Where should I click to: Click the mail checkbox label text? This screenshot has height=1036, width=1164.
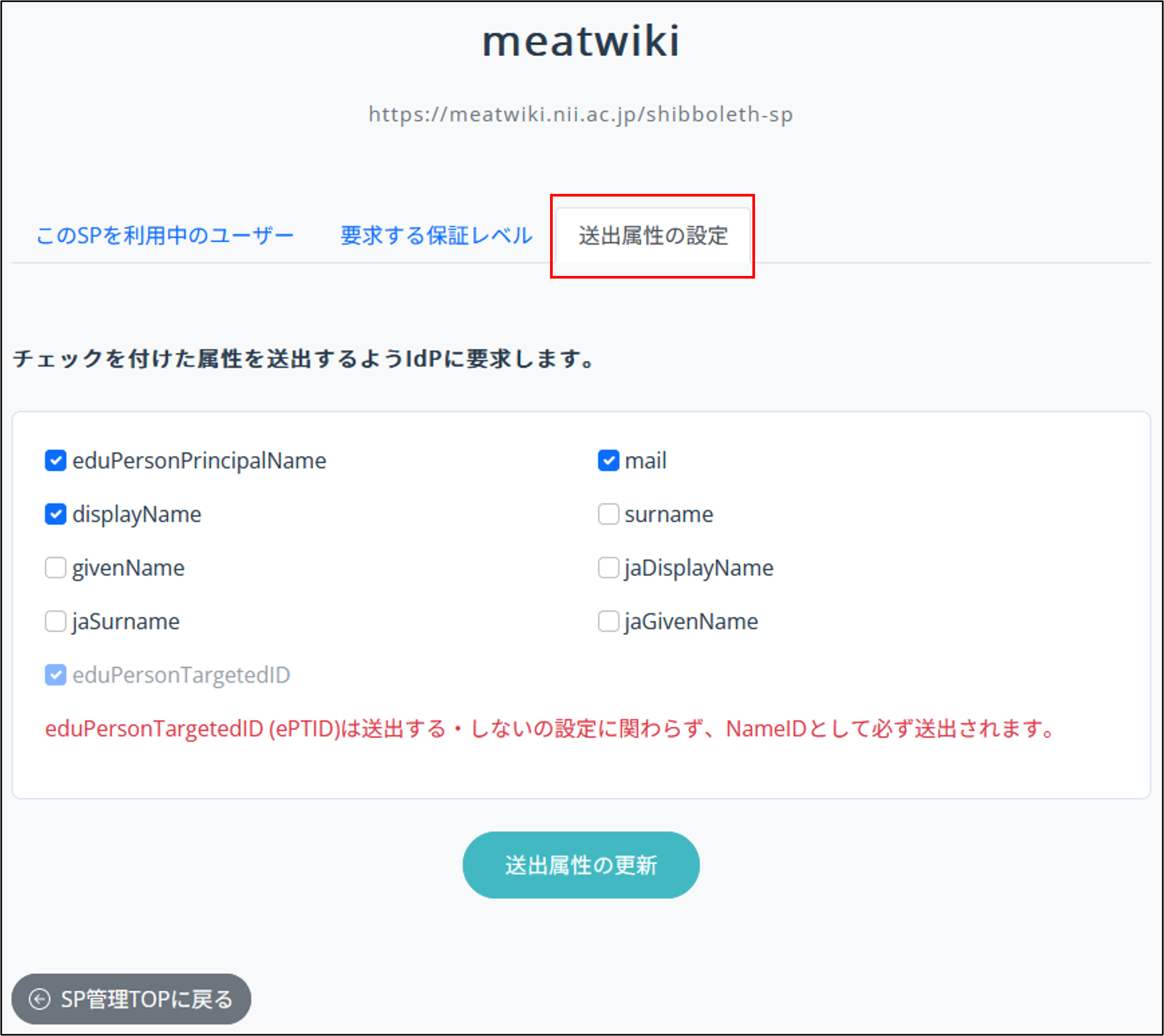[x=645, y=461]
